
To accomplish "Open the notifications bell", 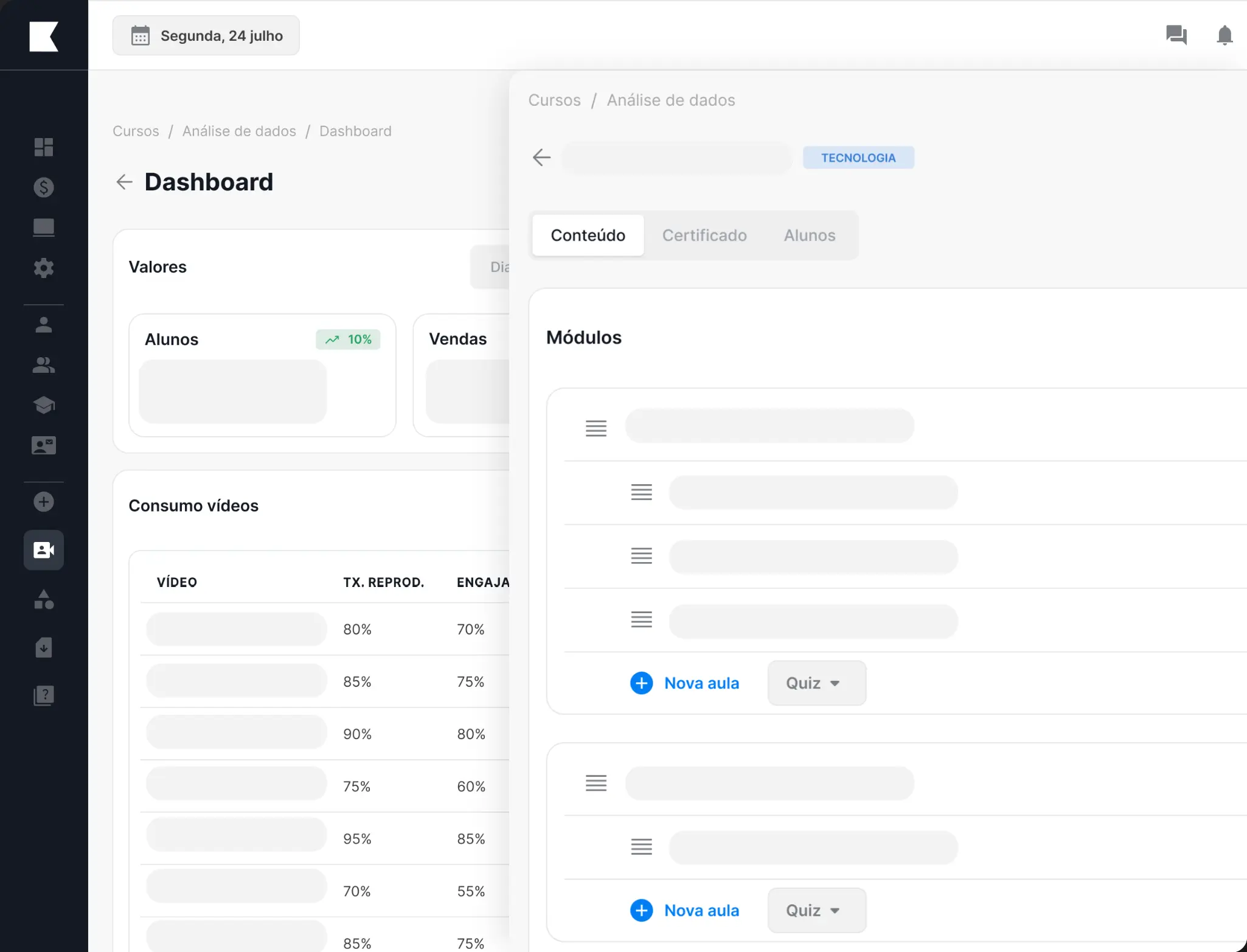I will [1224, 35].
